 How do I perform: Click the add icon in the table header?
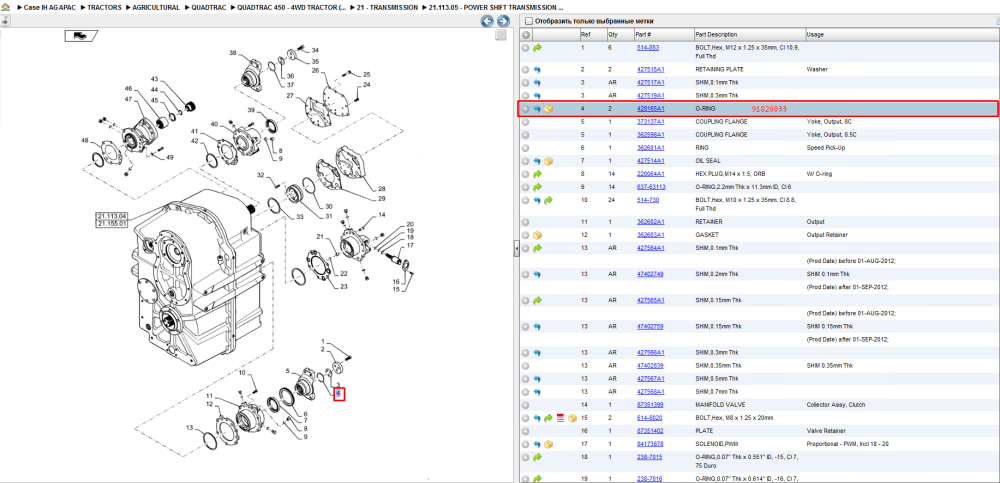[526, 34]
